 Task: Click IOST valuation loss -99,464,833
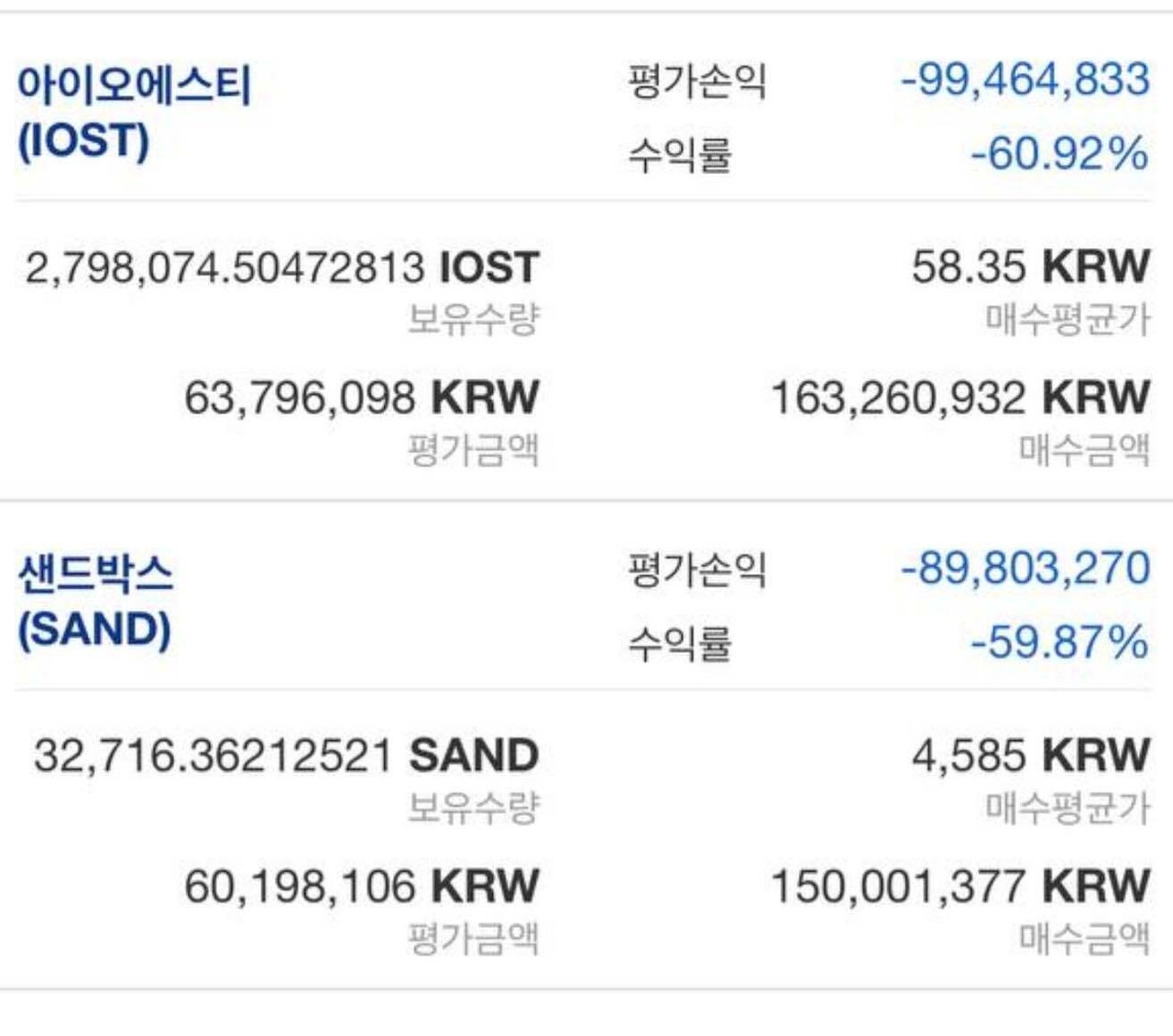(x=1025, y=80)
